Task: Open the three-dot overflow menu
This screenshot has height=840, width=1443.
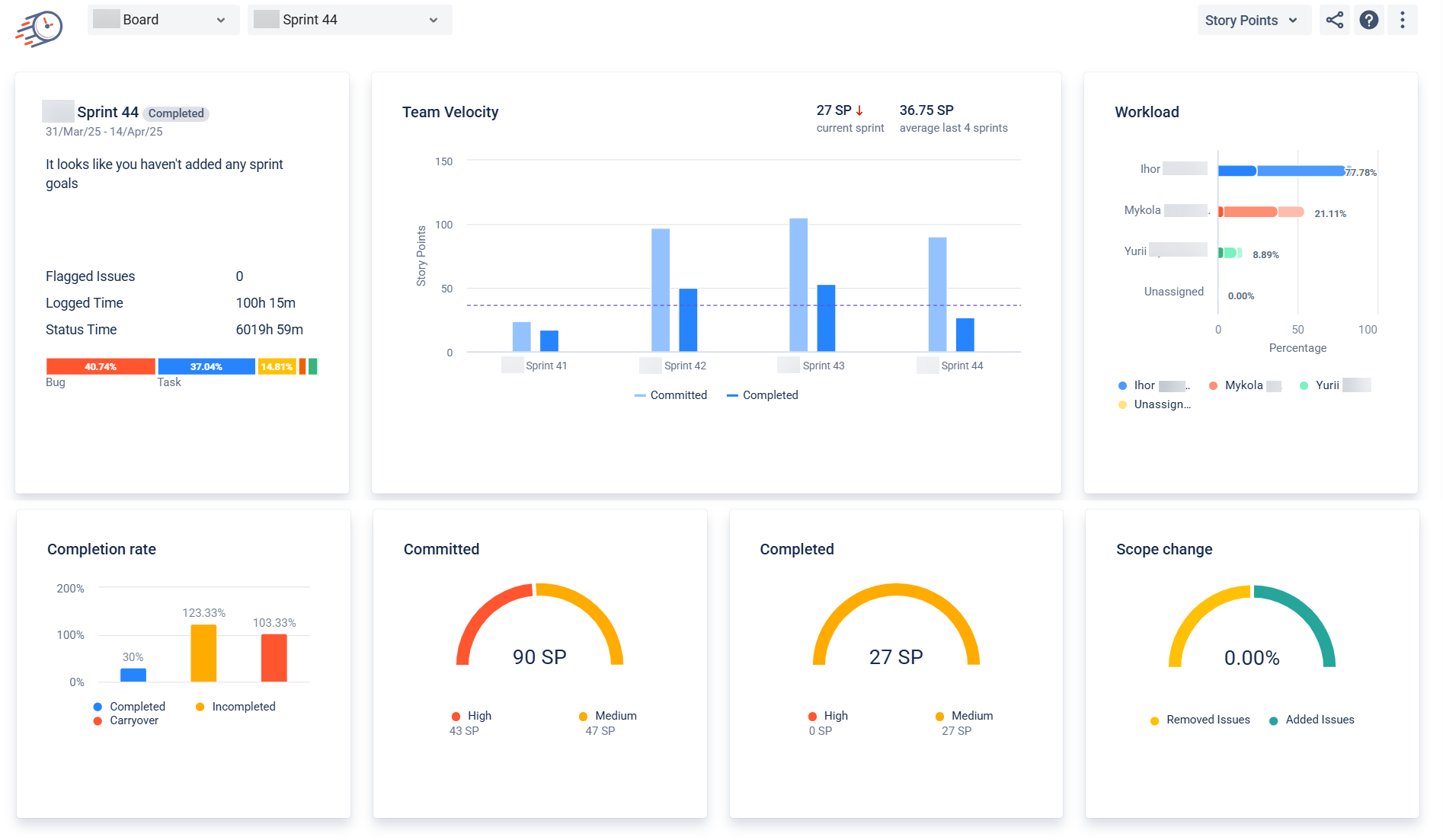Action: (1403, 20)
